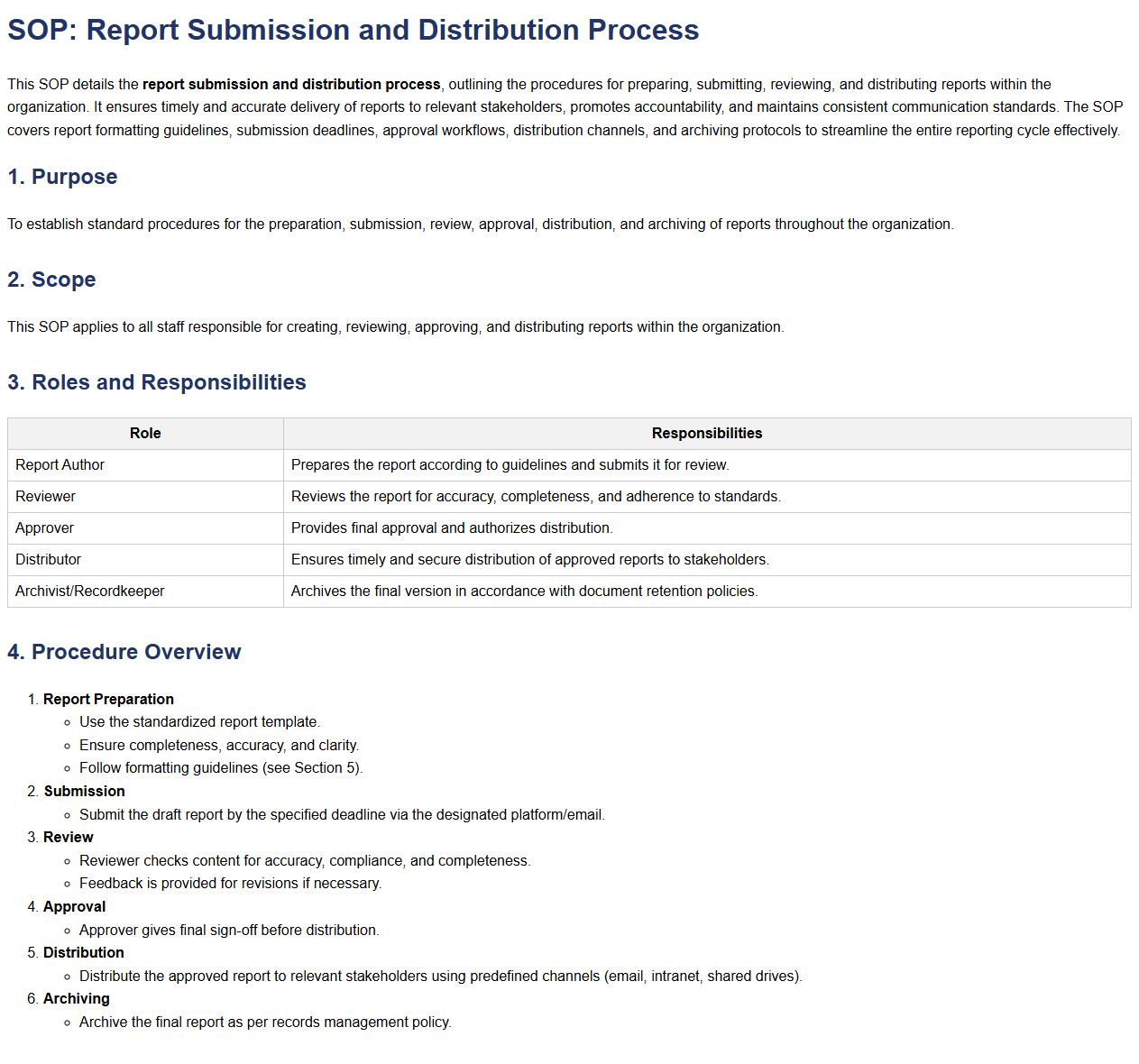Click the SOP main title heading
This screenshot has width=1139, height=1064.
pyautogui.click(x=353, y=30)
